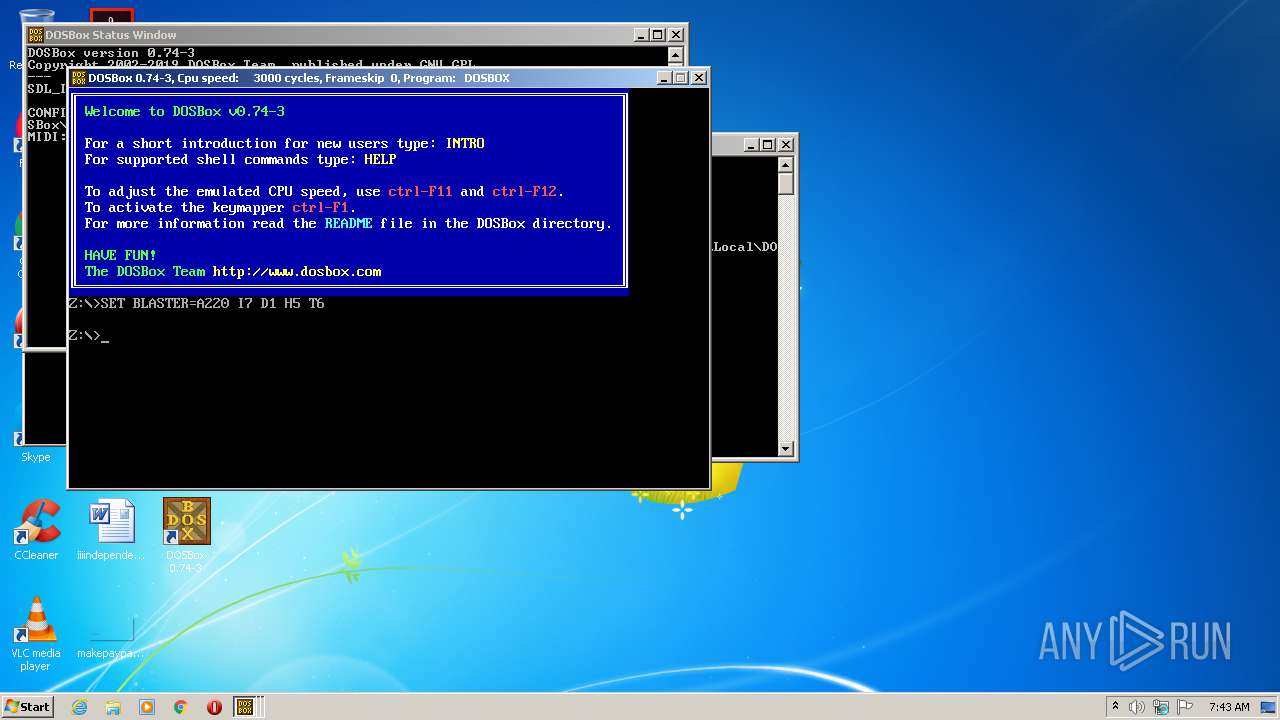Select the Skype desktop shortcut label
Image resolution: width=1280 pixels, height=720 pixels.
pos(36,457)
